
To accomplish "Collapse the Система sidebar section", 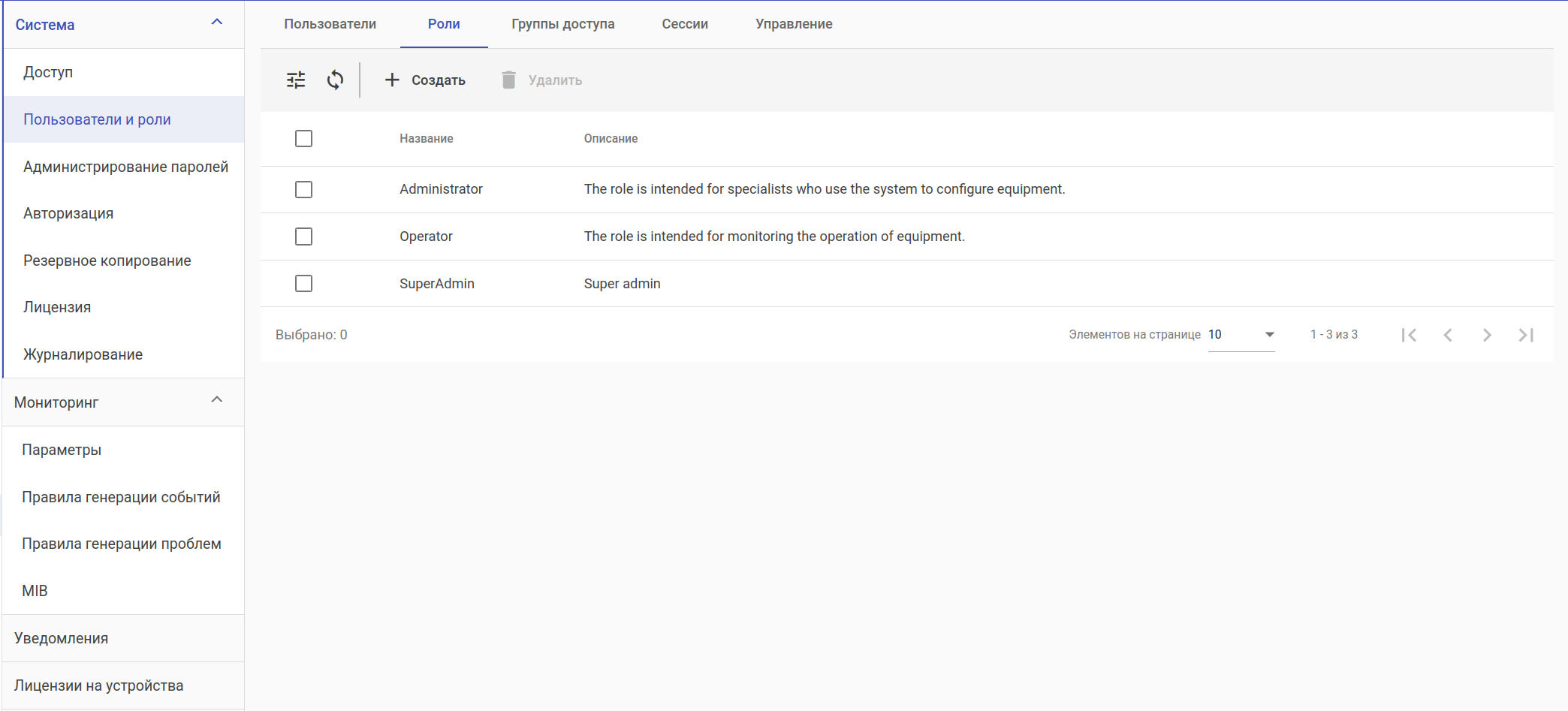I will (x=217, y=23).
